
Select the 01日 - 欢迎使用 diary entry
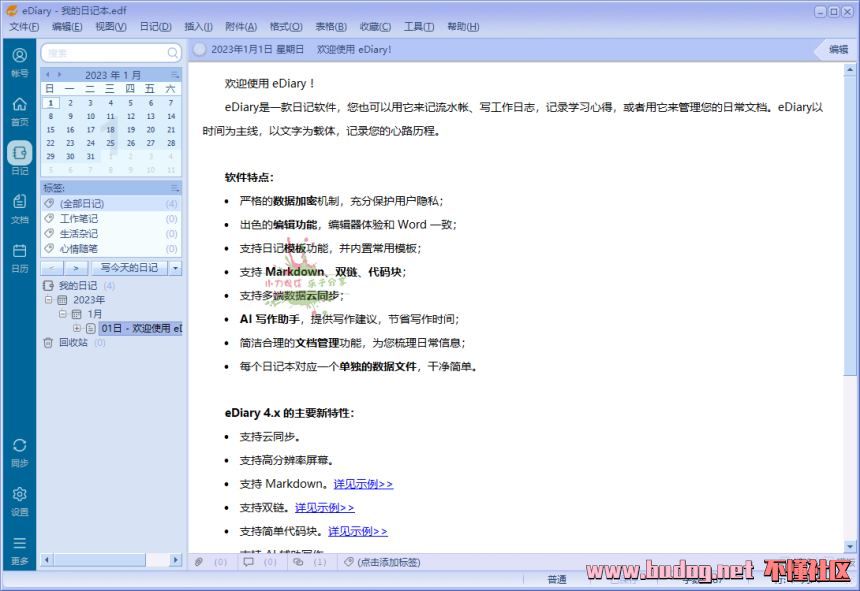(x=141, y=328)
